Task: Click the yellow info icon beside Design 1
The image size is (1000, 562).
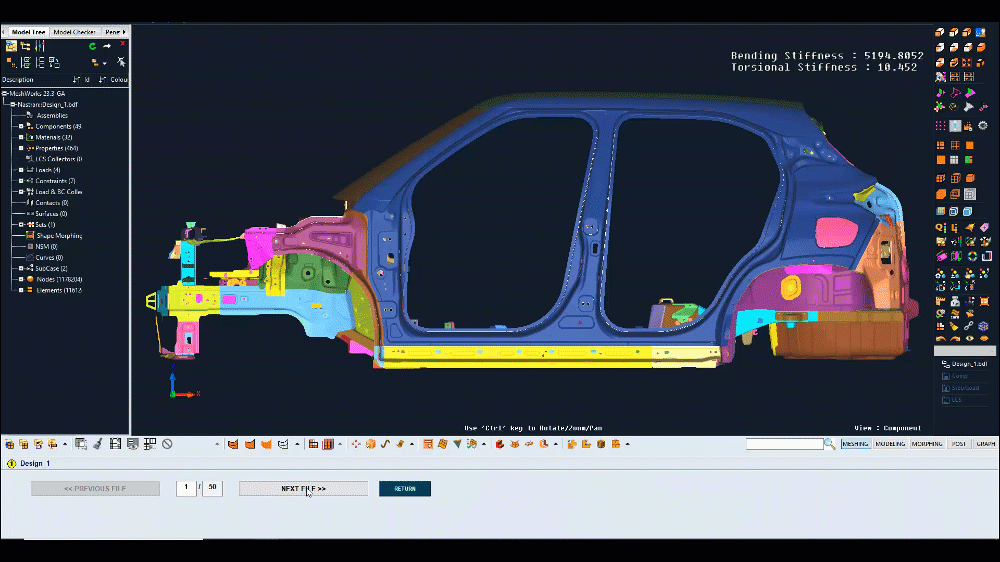Action: click(11, 464)
